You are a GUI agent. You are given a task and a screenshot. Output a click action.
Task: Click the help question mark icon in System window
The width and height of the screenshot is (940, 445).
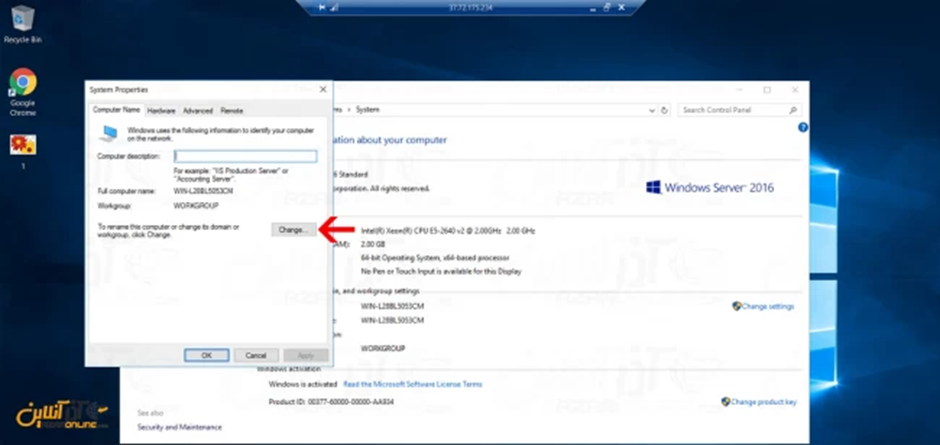803,127
